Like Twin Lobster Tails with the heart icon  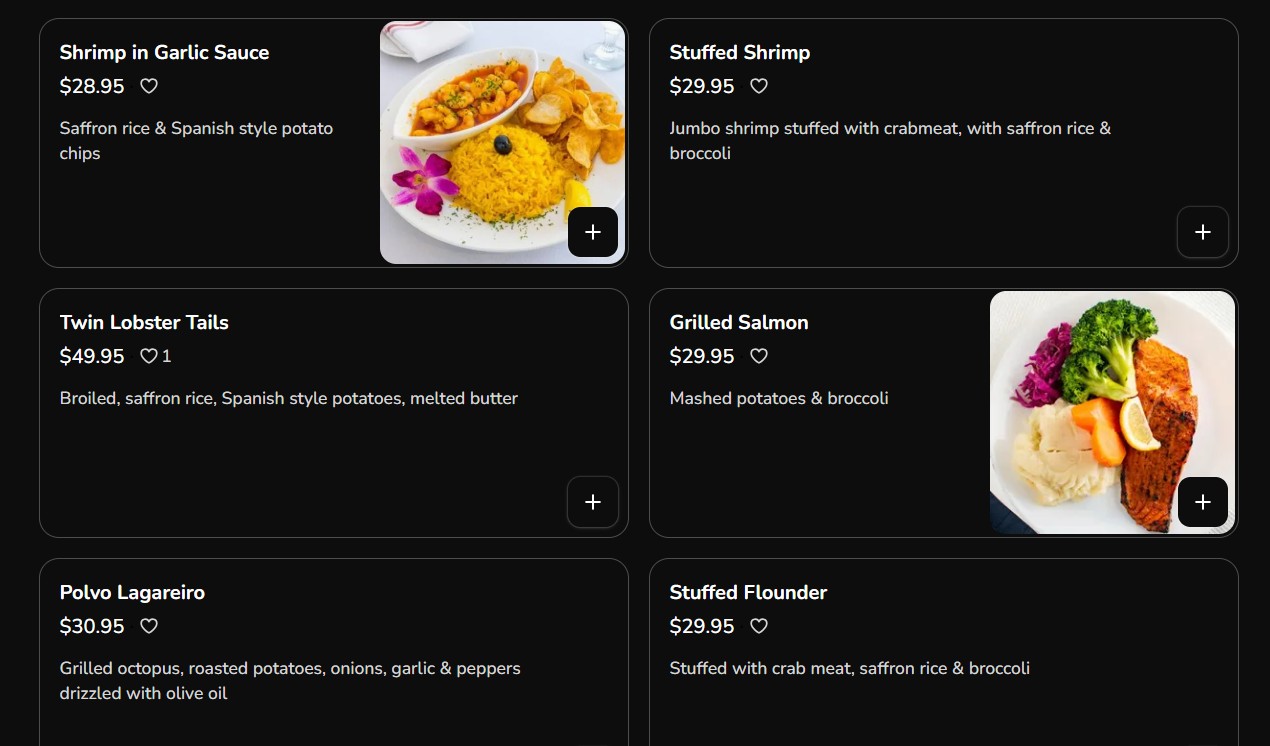coord(149,356)
